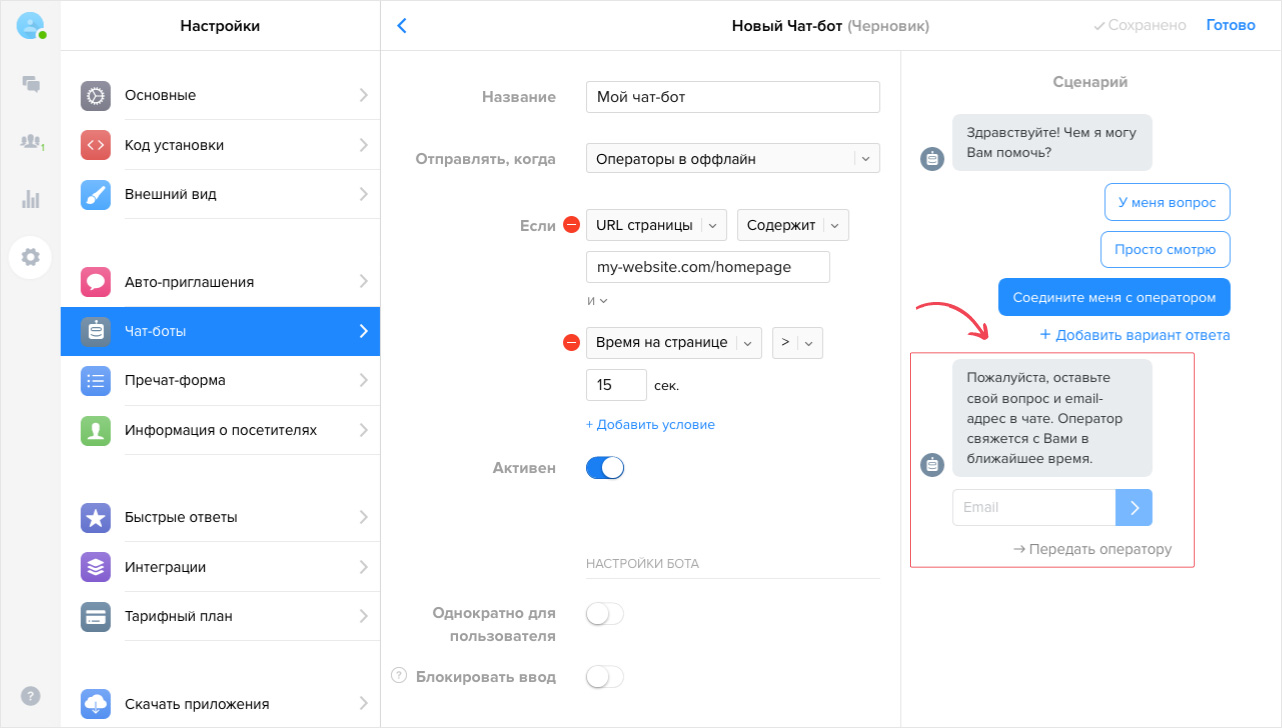Screen dimensions: 1282x728
Task: Go back using the left arrow
Action: tap(402, 26)
